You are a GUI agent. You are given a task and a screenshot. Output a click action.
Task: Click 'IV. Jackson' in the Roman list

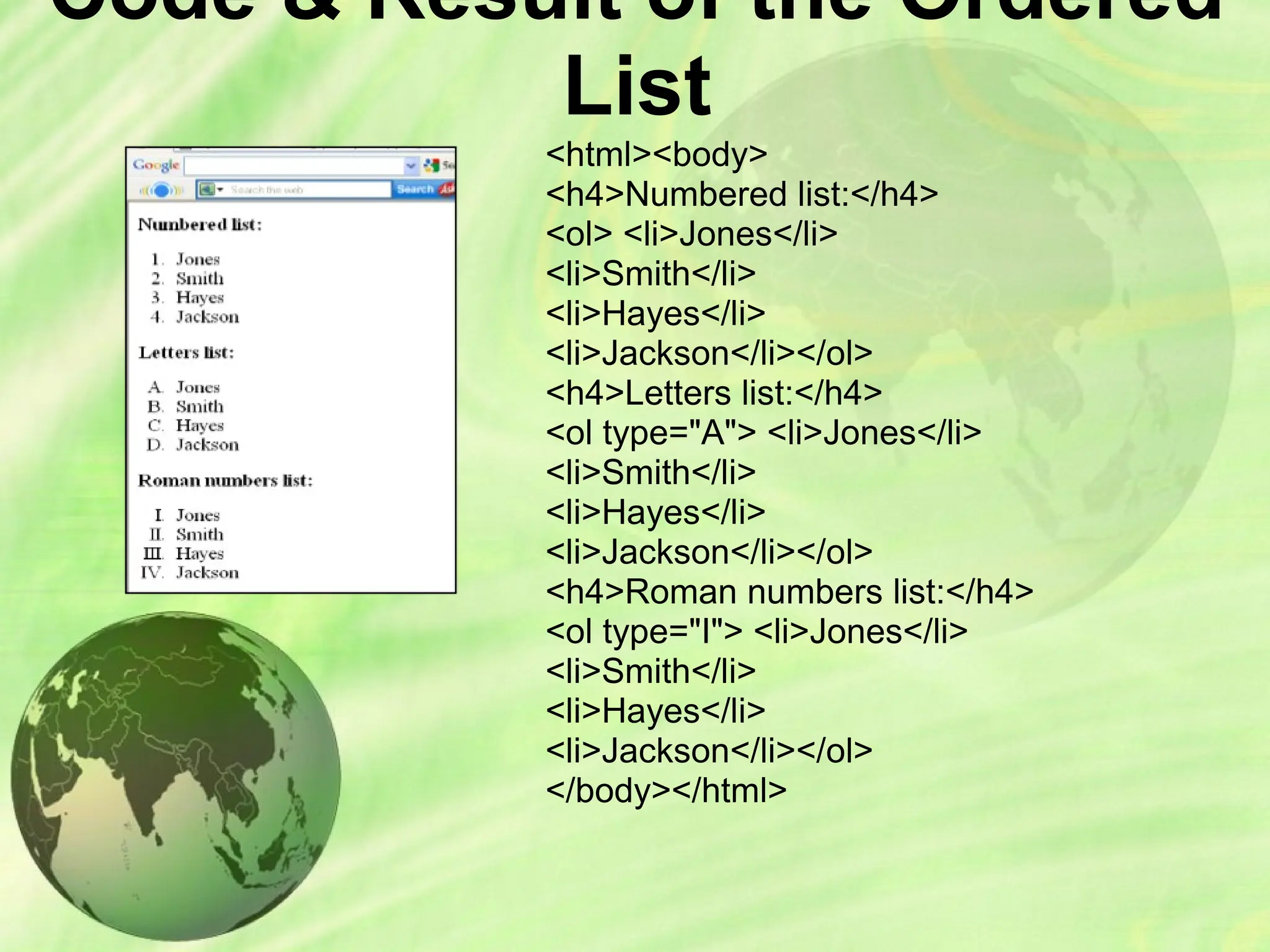[190, 573]
